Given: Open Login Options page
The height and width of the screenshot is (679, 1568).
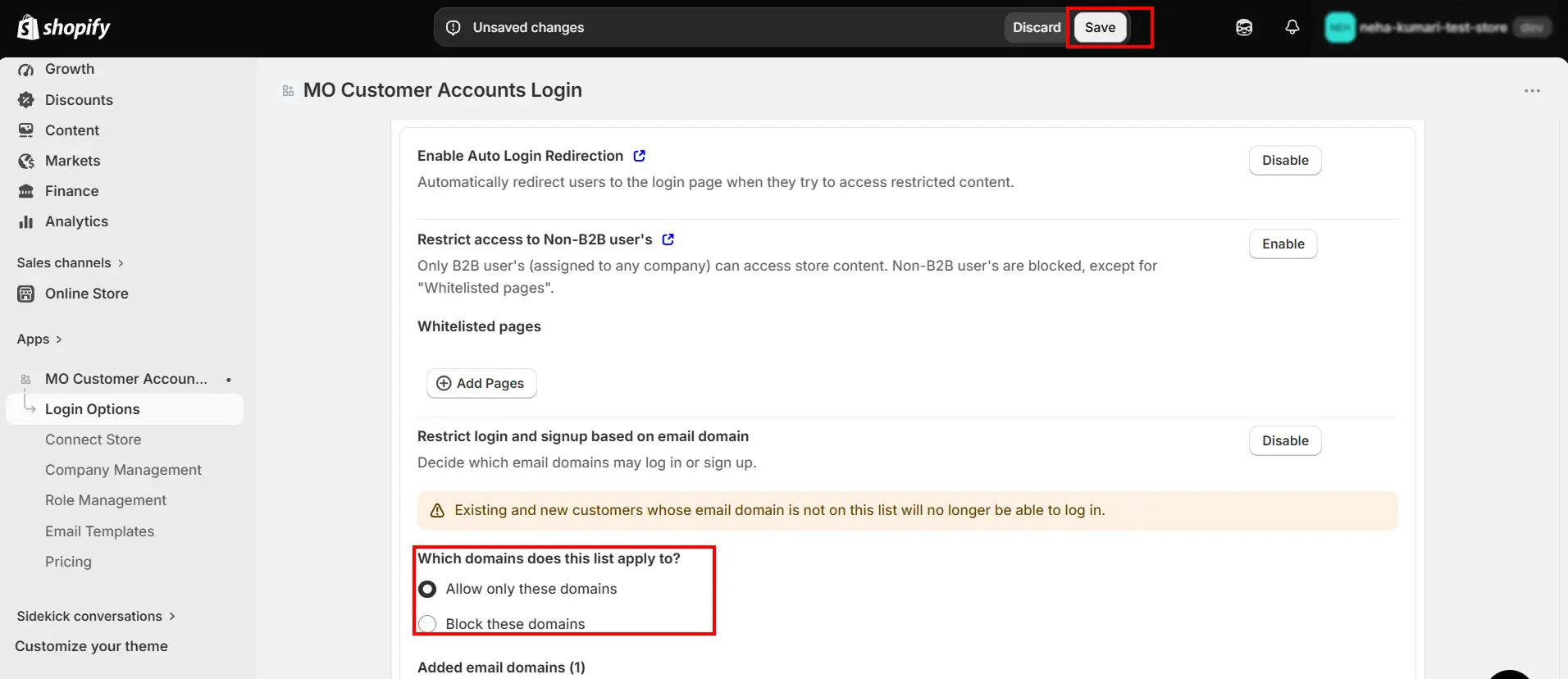Looking at the screenshot, I should point(125,409).
